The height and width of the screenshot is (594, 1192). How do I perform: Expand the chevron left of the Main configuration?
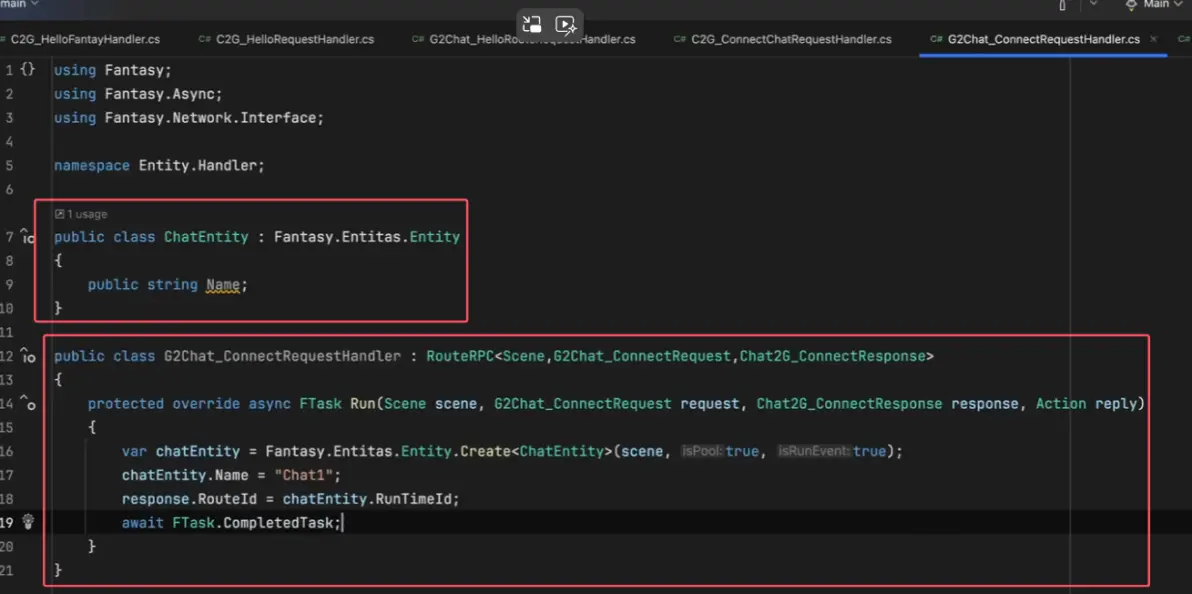pos(1094,4)
